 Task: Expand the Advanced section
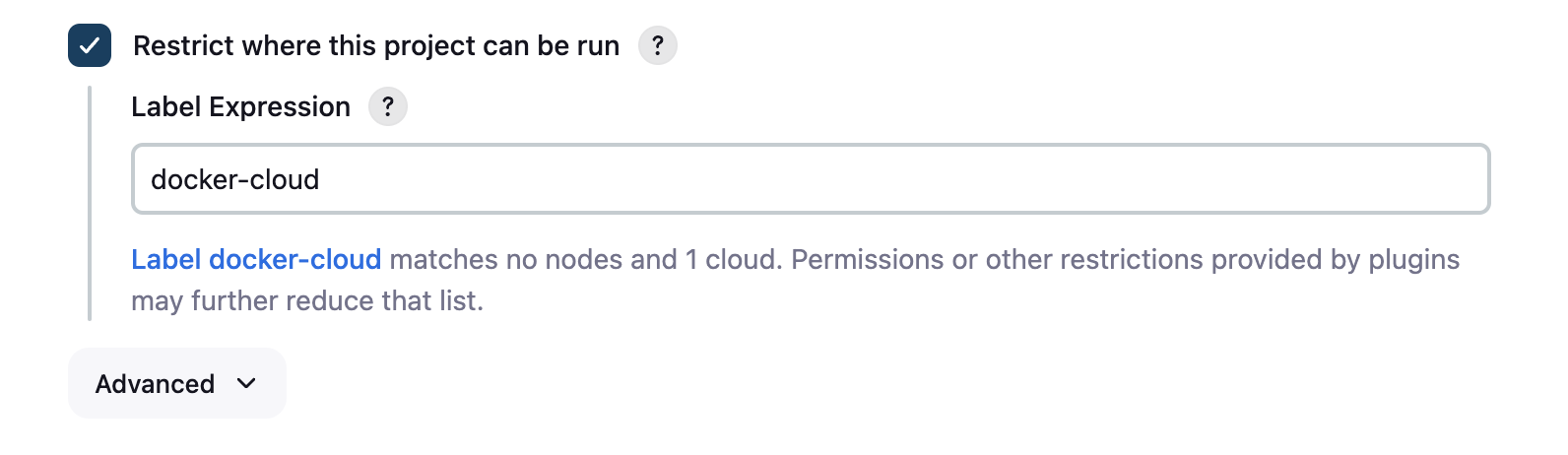(x=176, y=383)
